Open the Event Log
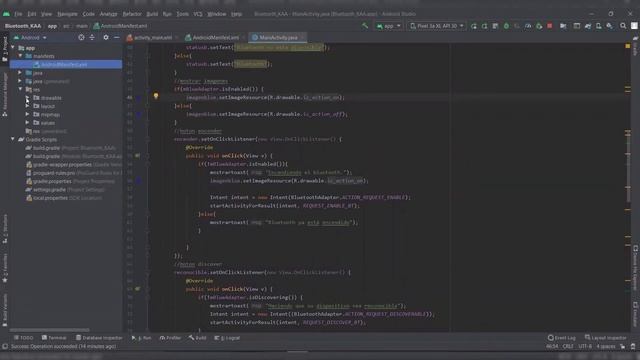Screen dimensions: 640x360 click(562, 338)
